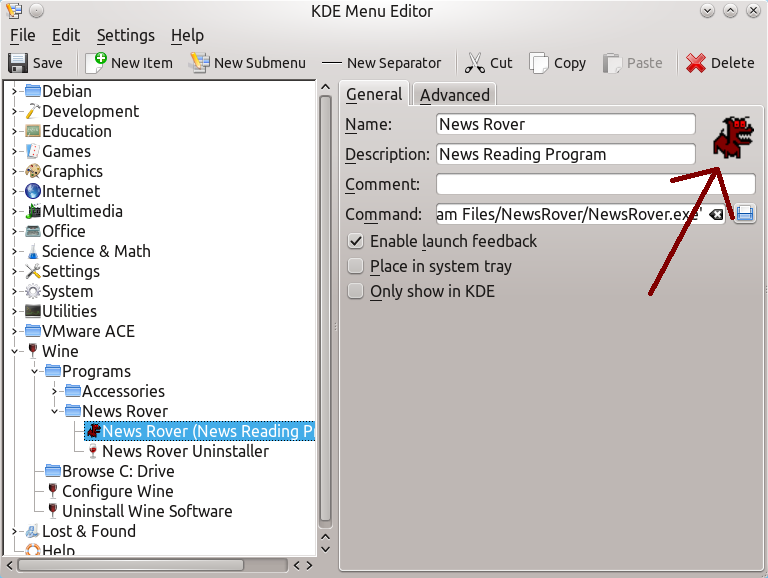768x578 pixels.
Task: Click the Cut scissors icon
Action: click(x=474, y=63)
